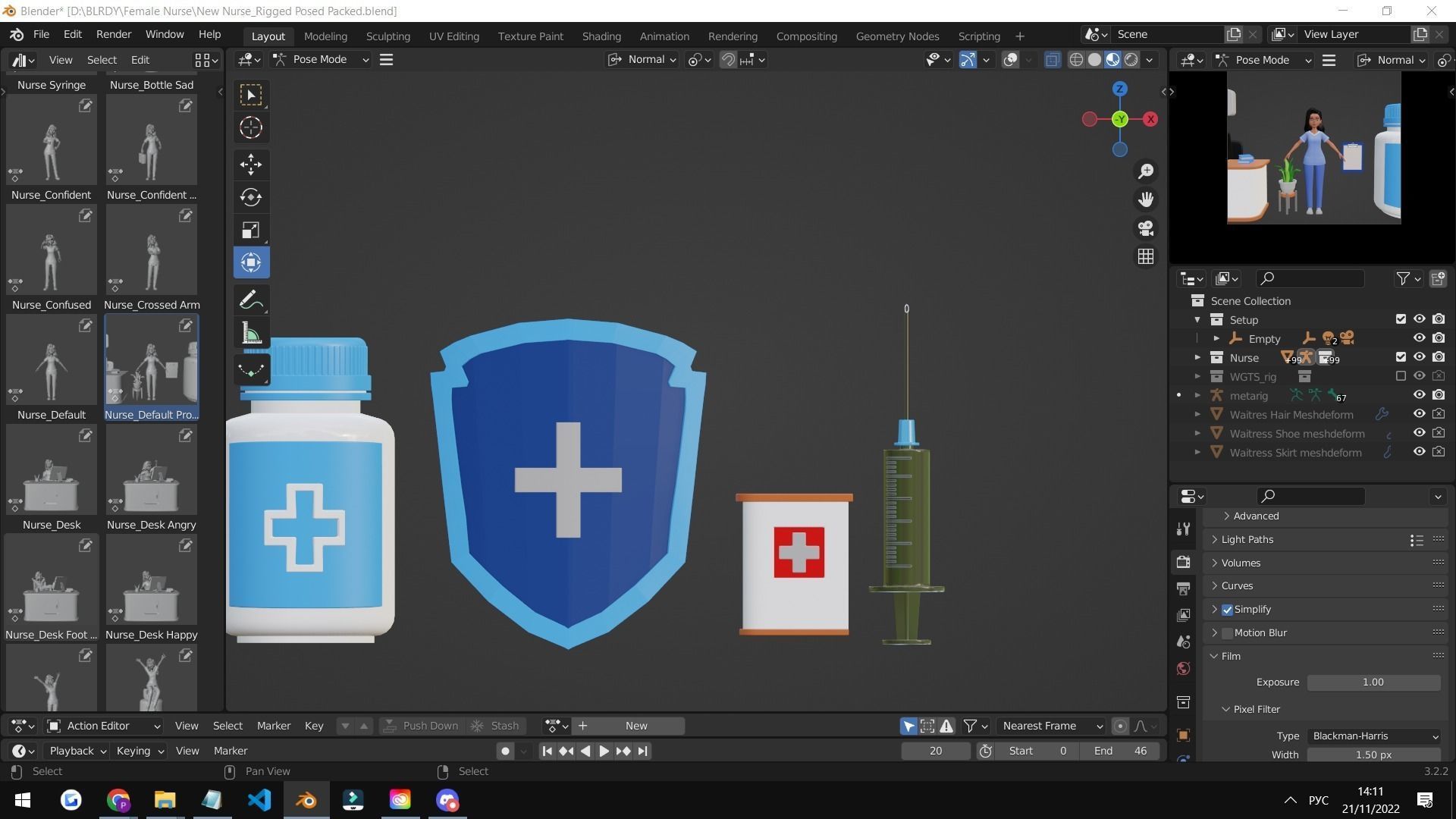This screenshot has width=1456, height=819.
Task: Toggle camera view in viewport
Action: pyautogui.click(x=1146, y=228)
